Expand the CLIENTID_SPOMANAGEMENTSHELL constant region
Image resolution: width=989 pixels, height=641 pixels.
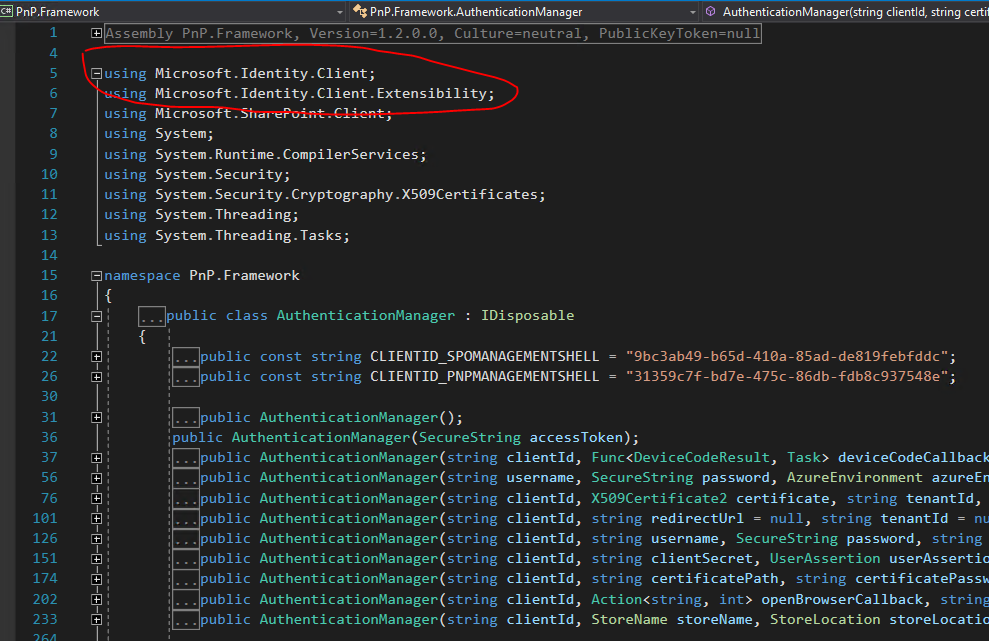[95, 355]
